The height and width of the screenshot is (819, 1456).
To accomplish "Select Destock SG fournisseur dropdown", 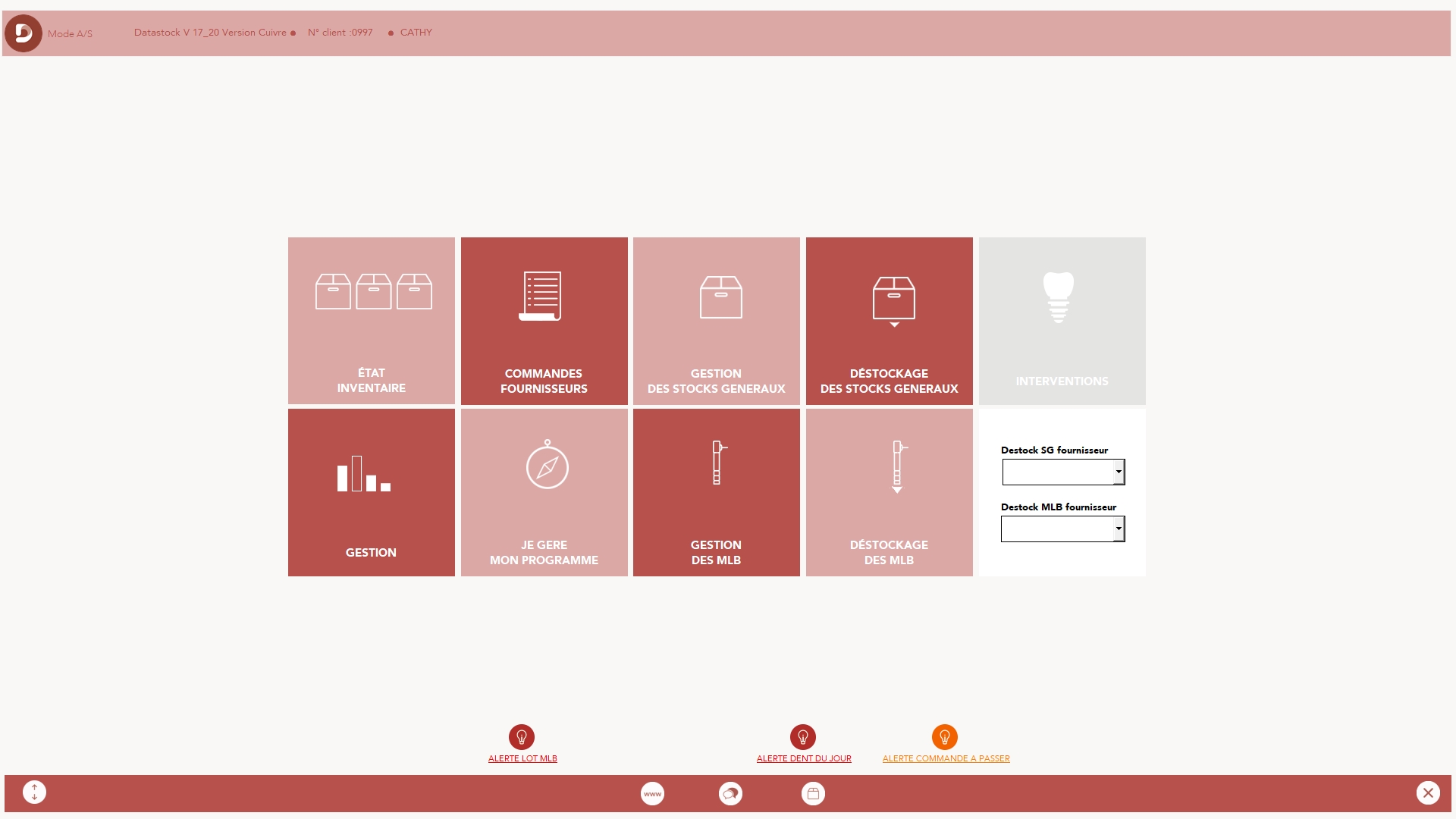I will click(x=1062, y=472).
